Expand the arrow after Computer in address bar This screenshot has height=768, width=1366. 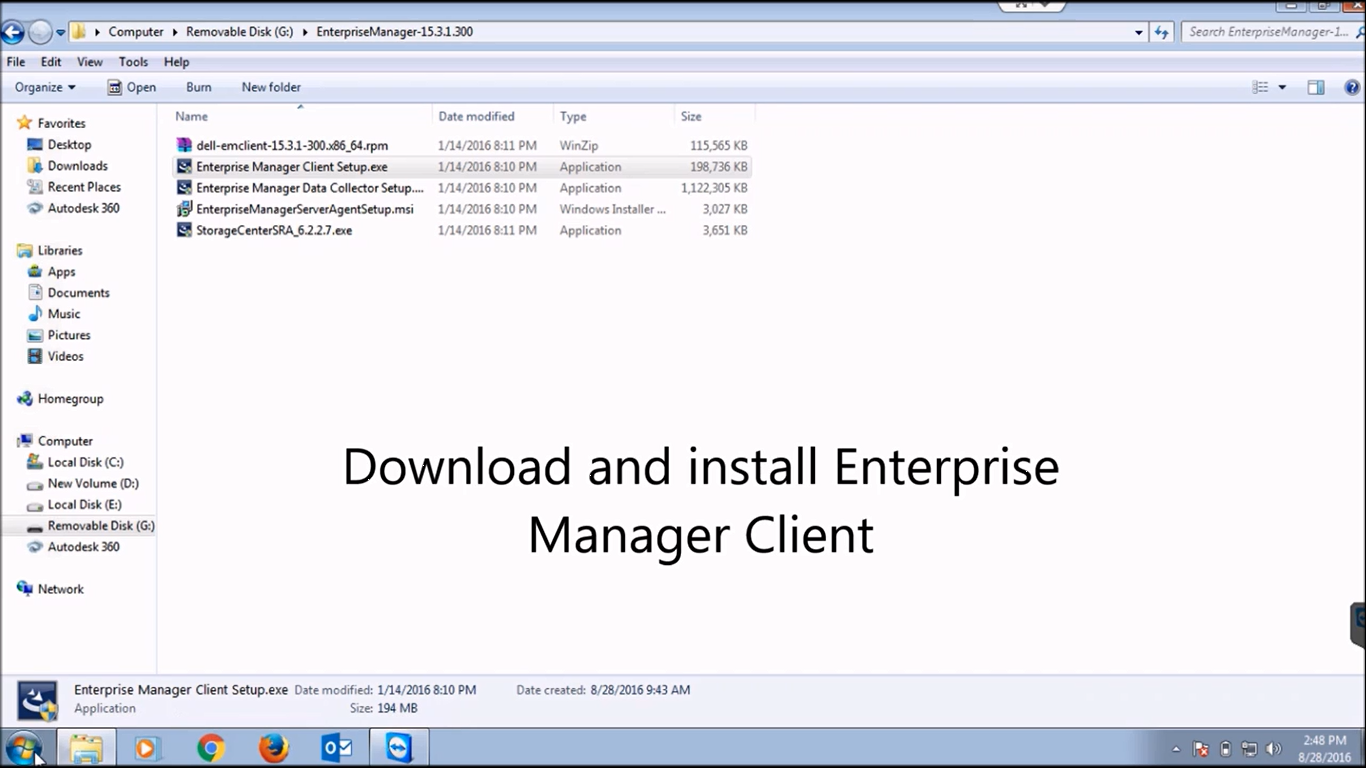(175, 32)
